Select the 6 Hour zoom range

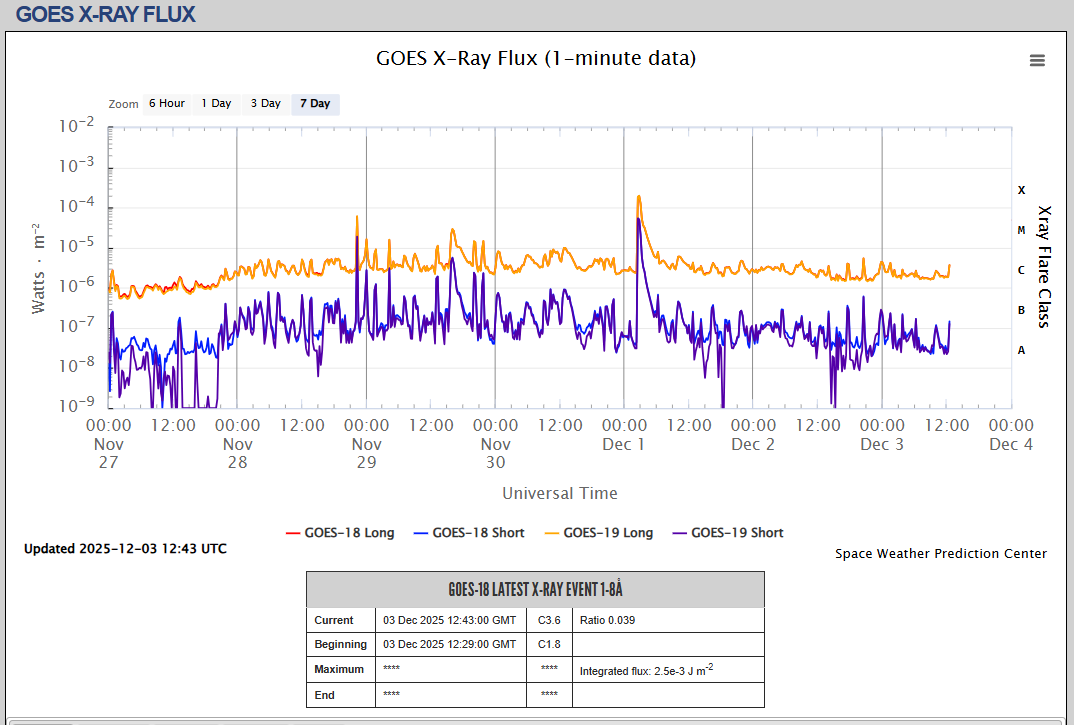pyautogui.click(x=167, y=103)
